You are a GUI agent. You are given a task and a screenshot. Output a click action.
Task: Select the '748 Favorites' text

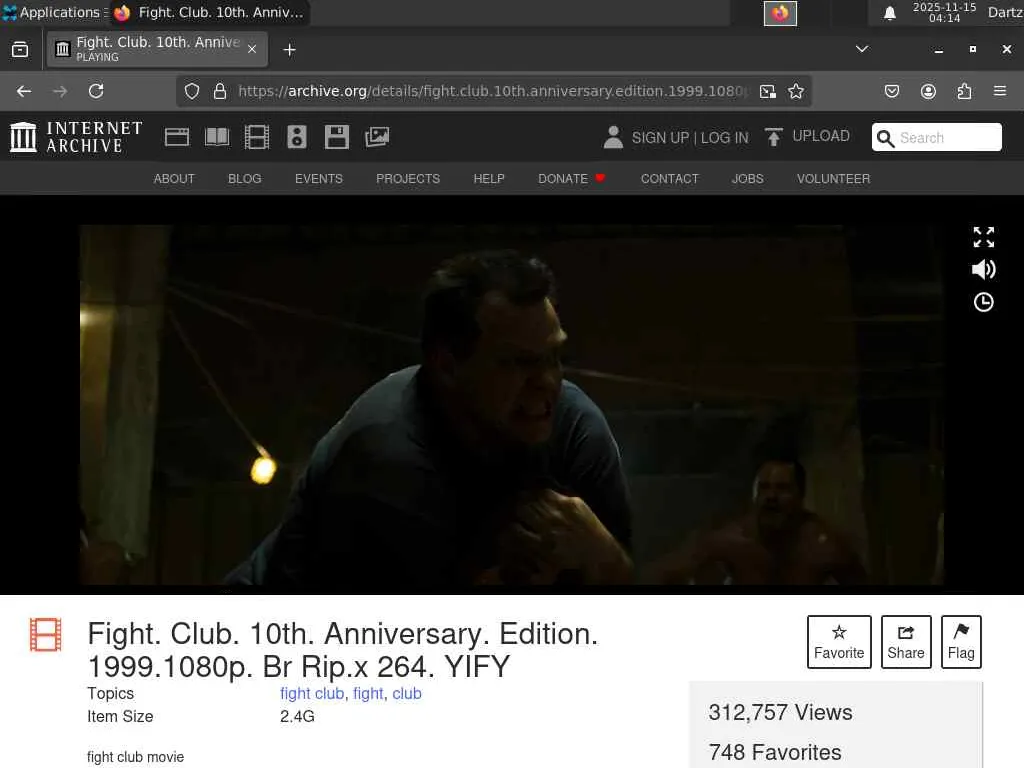pyautogui.click(x=775, y=752)
